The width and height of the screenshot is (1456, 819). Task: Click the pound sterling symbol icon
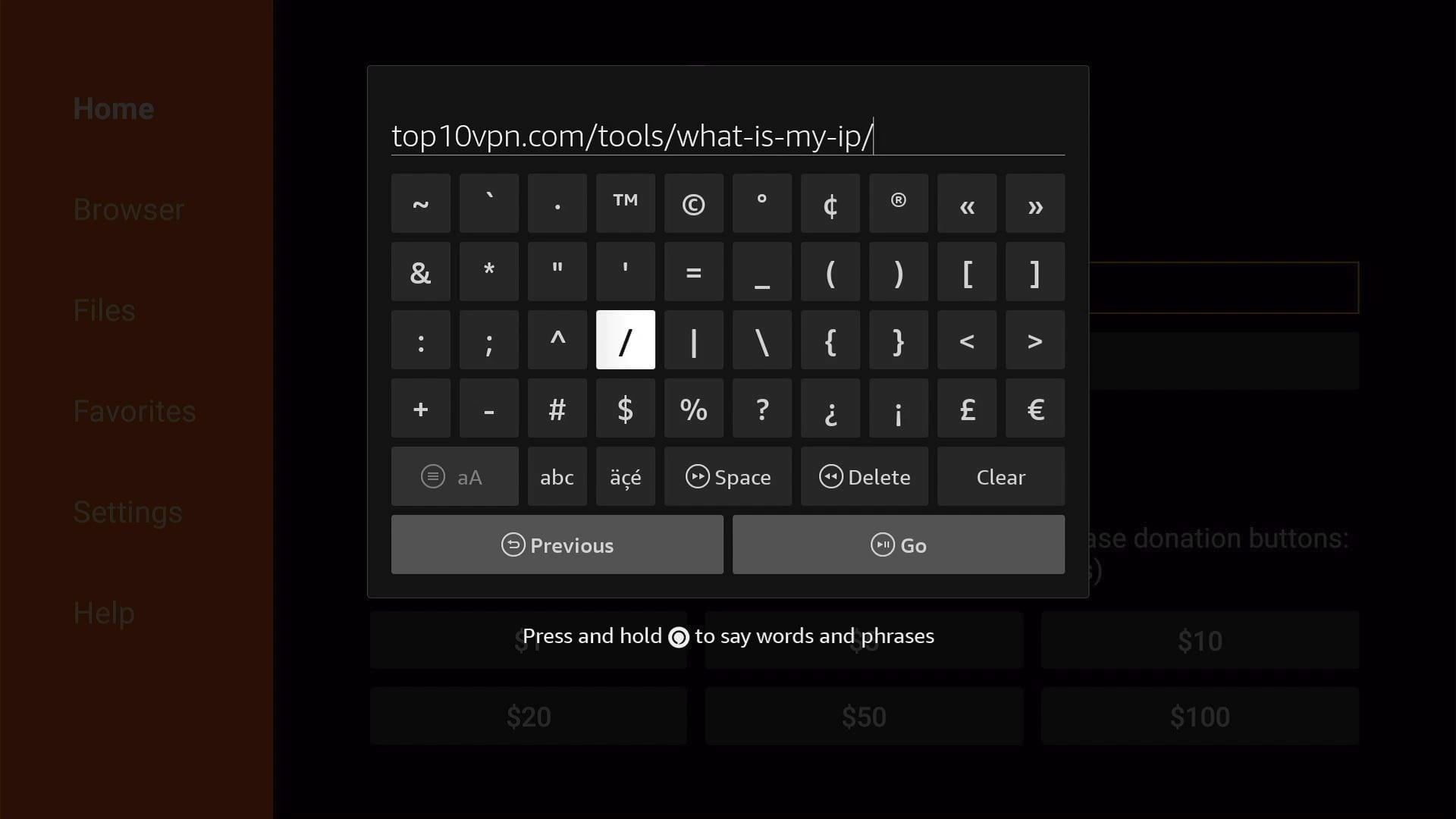tap(967, 409)
